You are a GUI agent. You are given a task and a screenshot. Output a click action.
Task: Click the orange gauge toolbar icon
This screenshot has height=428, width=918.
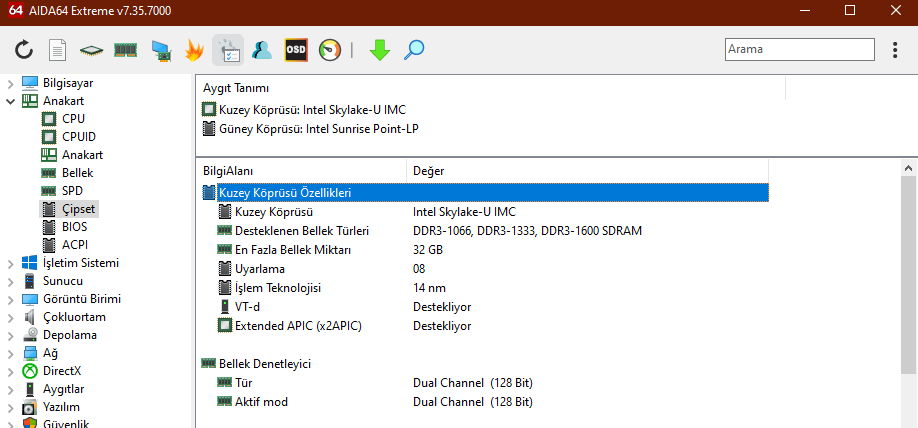point(330,50)
